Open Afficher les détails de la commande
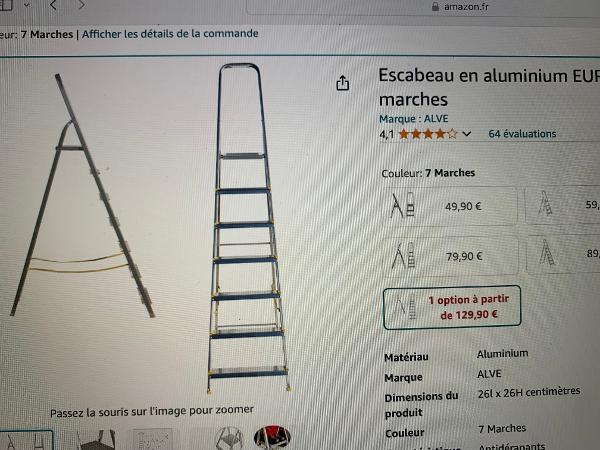600x450 pixels. point(170,34)
